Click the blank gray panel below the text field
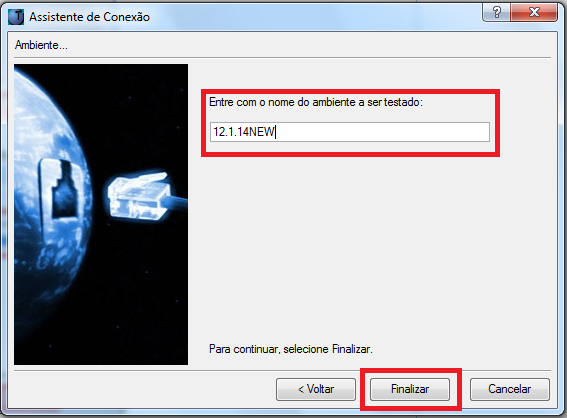The height and width of the screenshot is (418, 567). [376, 246]
